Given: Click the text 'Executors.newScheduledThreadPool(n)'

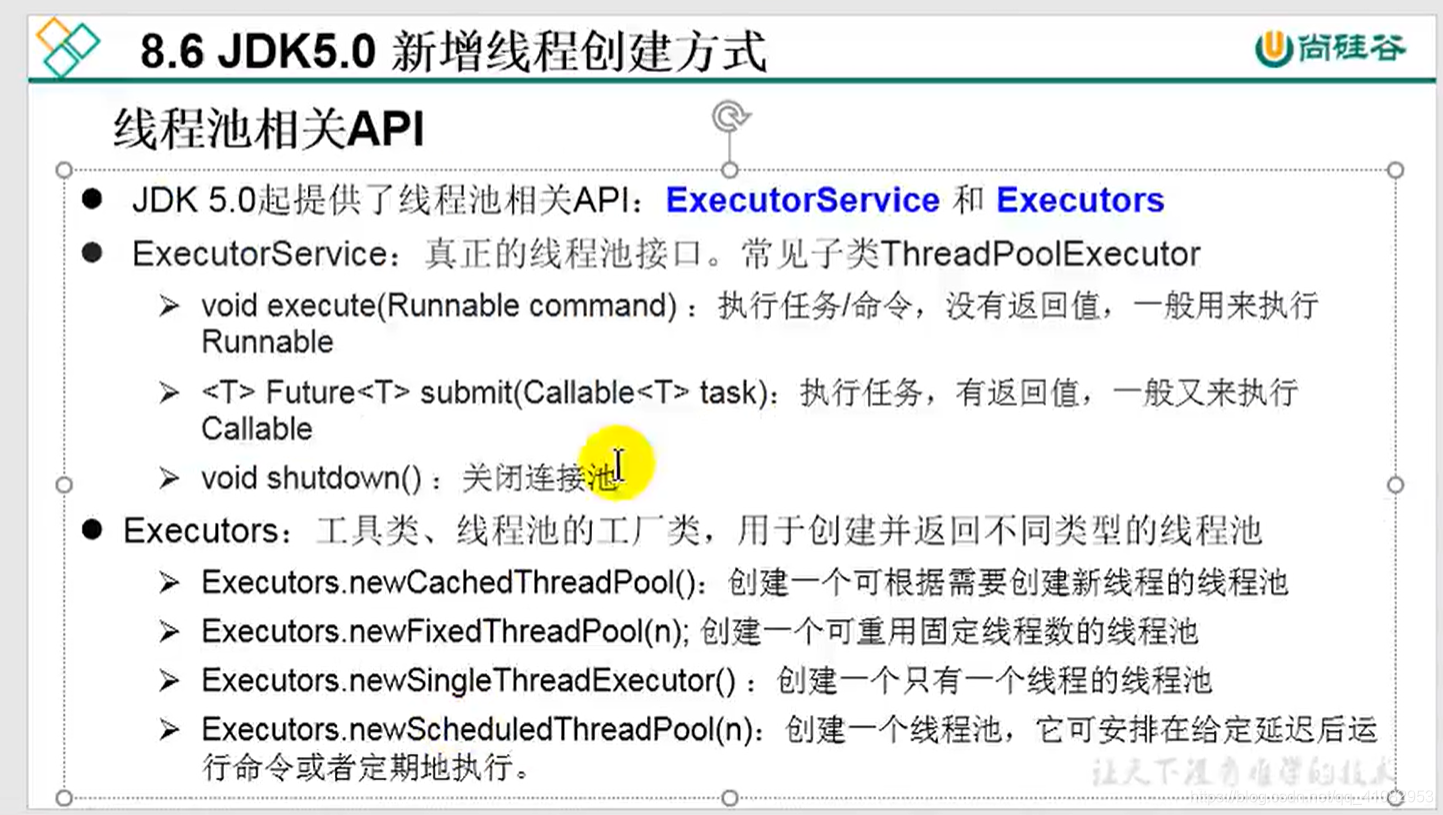Looking at the screenshot, I should pyautogui.click(x=476, y=730).
